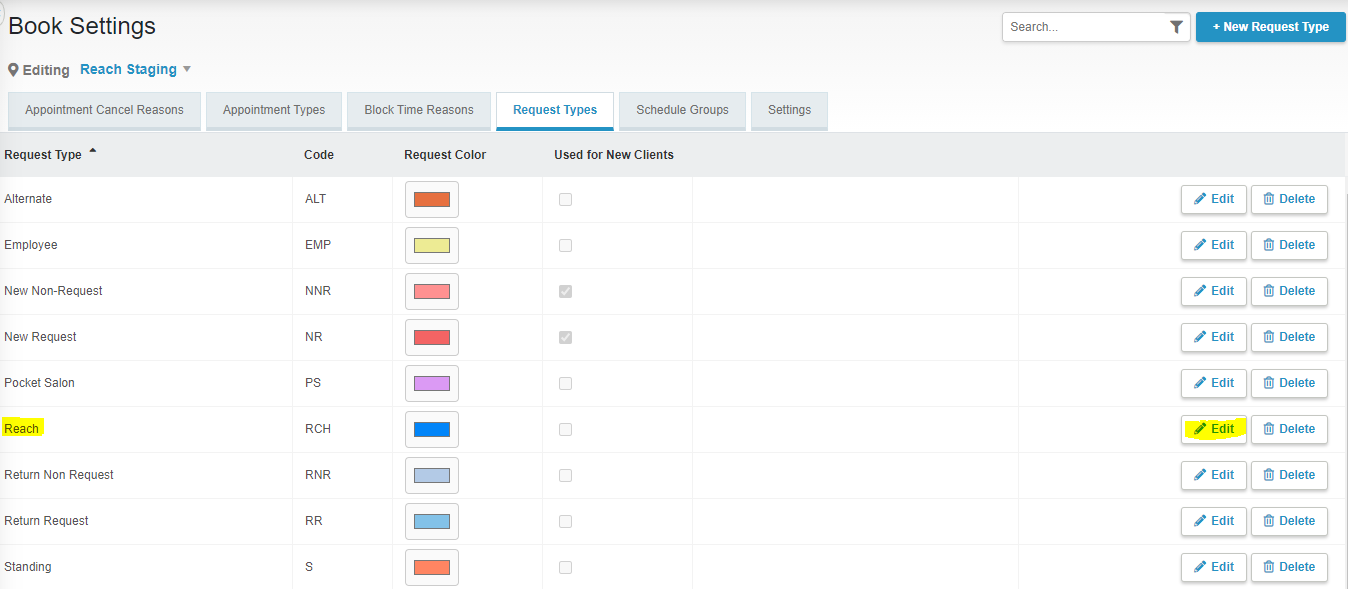Delete the Pocket Salon request type
Viewport: 1348px width, 589px height.
[x=1289, y=383]
